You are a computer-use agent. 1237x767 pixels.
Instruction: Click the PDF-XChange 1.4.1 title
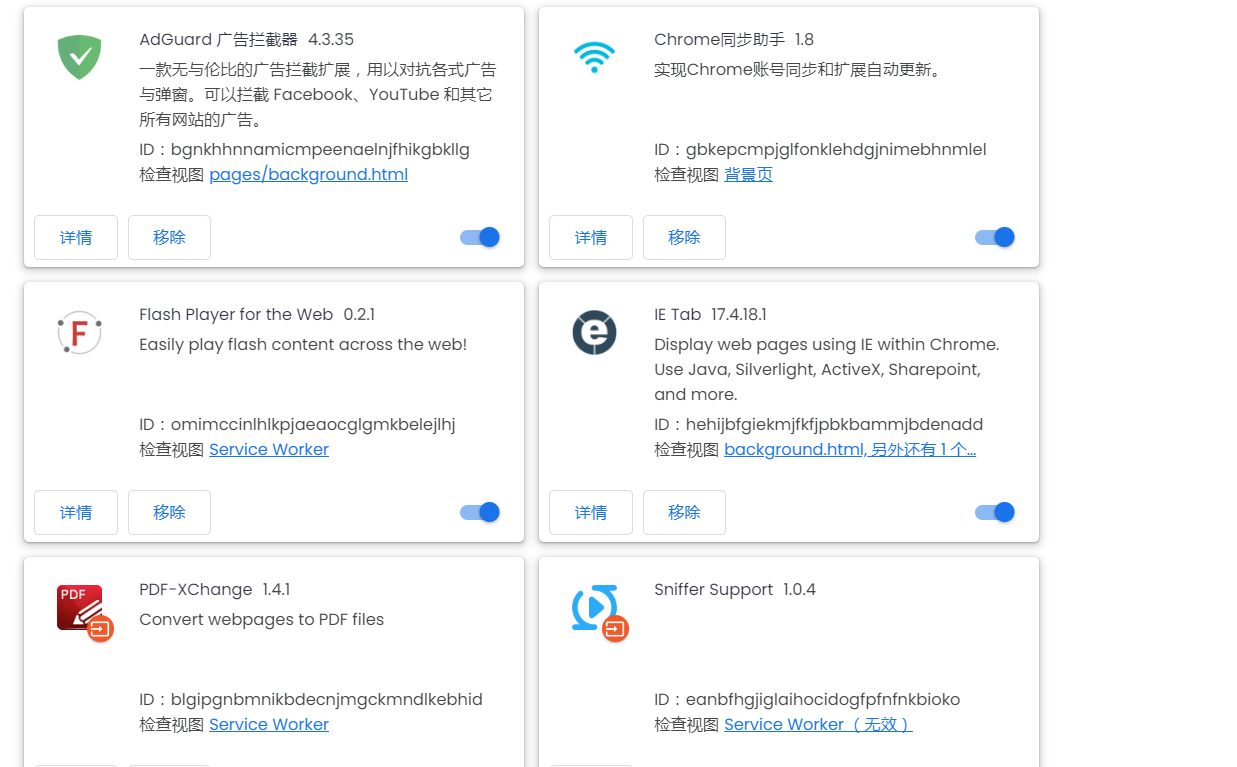point(214,589)
